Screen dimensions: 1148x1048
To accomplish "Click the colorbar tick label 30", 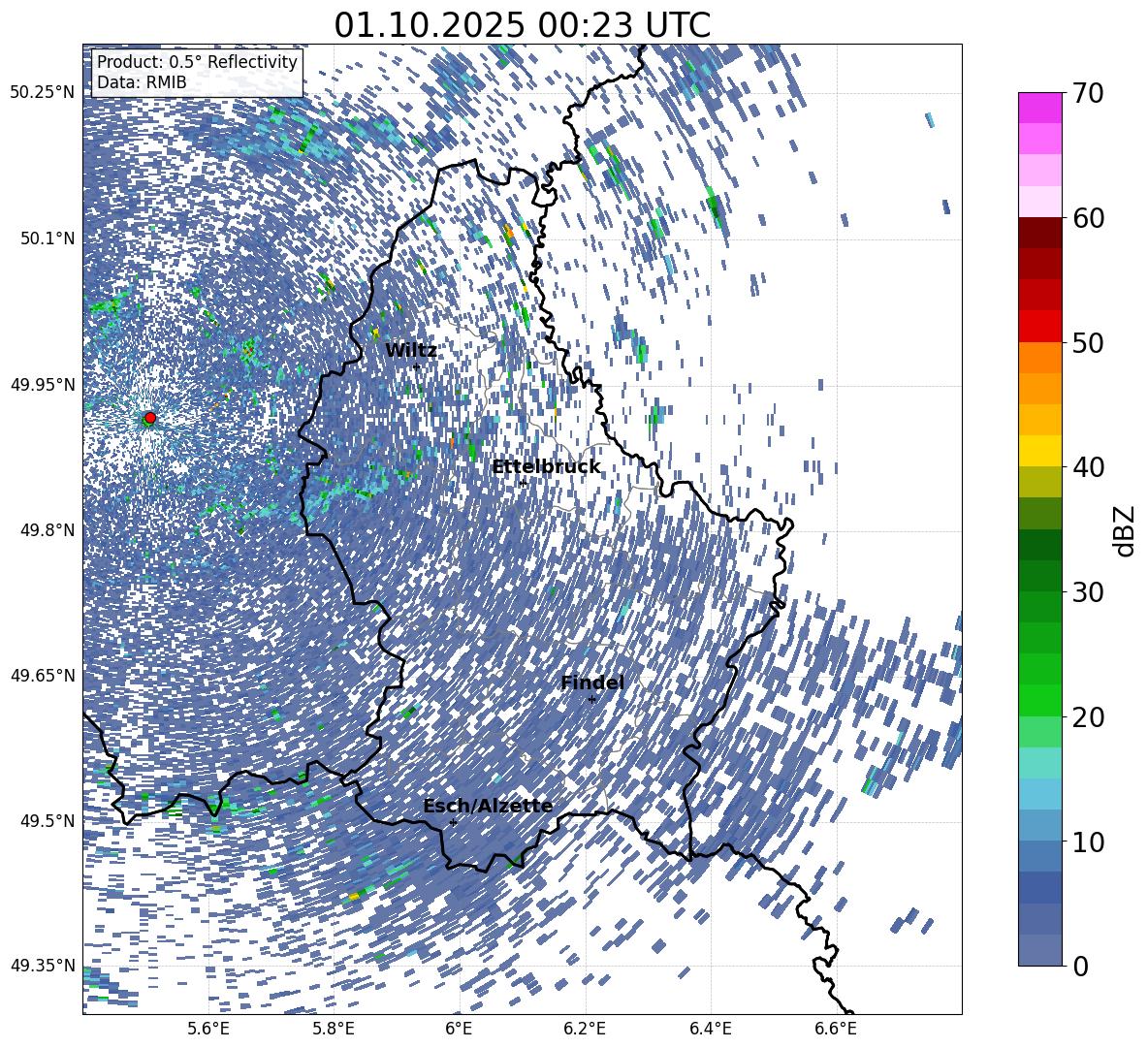I will [x=1088, y=592].
